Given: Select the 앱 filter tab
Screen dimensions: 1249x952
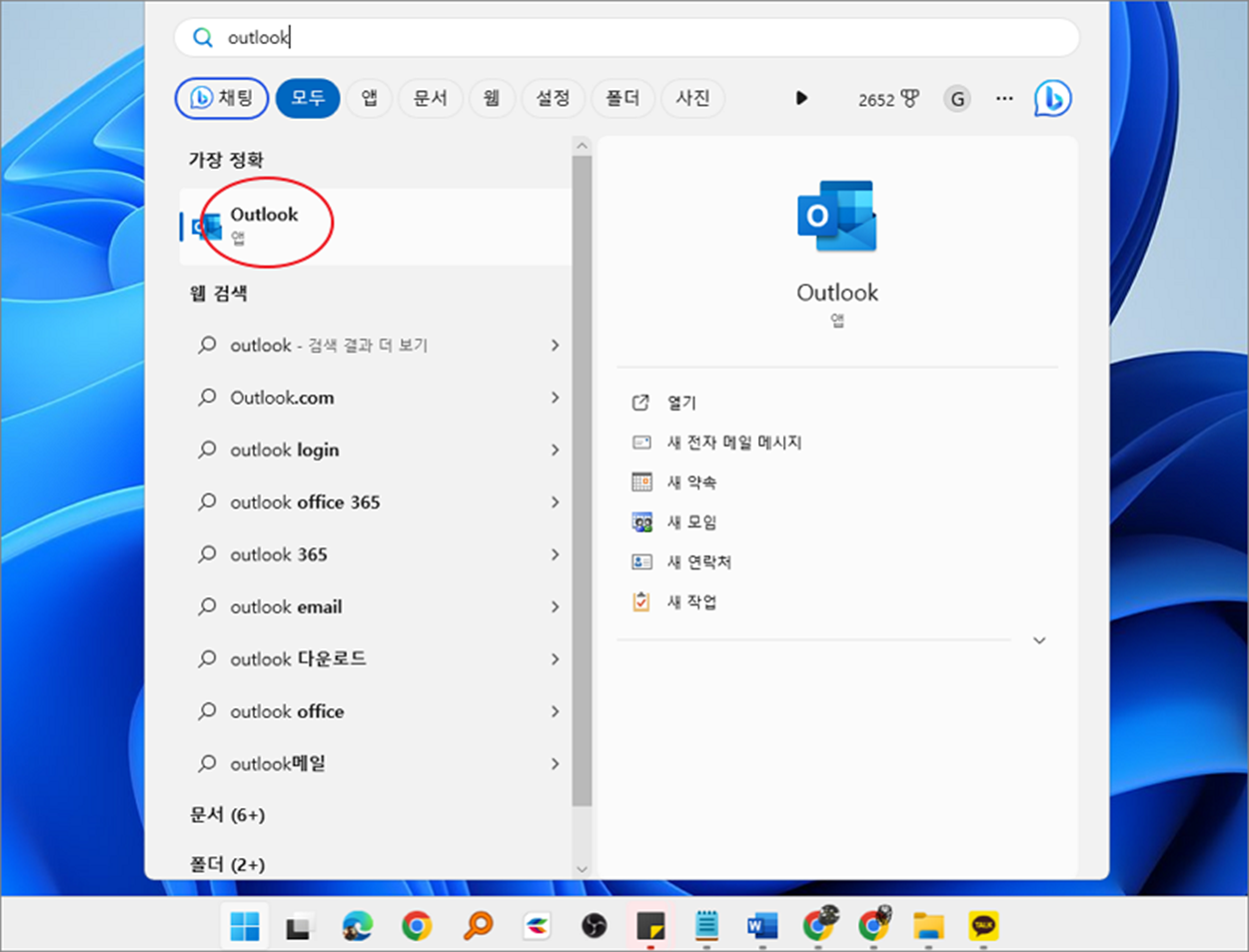Looking at the screenshot, I should [x=369, y=98].
